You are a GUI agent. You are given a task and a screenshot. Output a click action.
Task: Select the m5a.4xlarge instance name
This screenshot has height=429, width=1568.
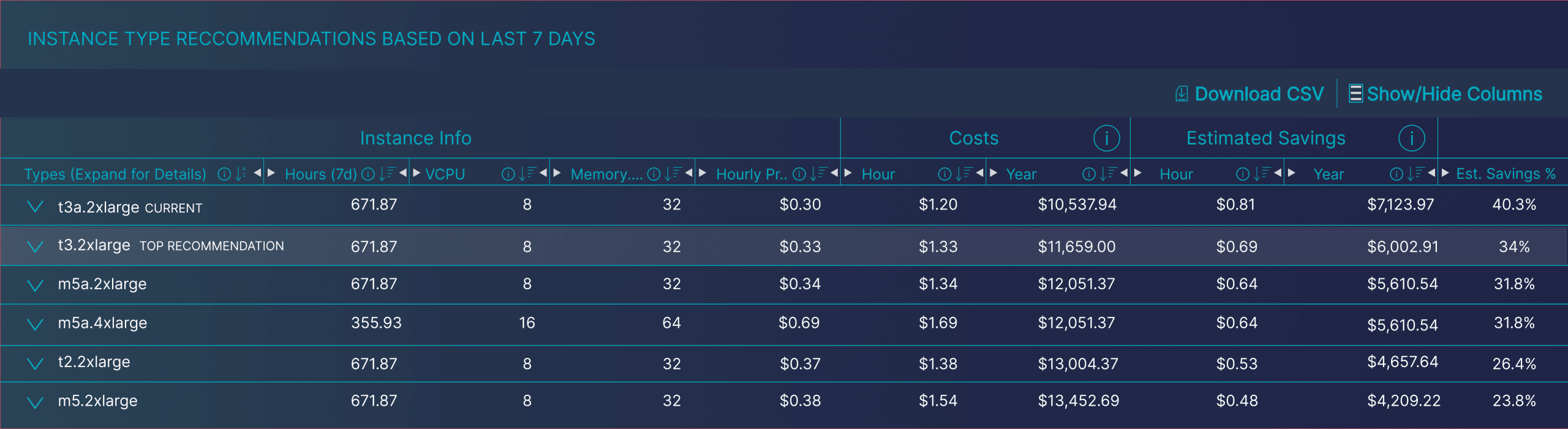(x=102, y=323)
